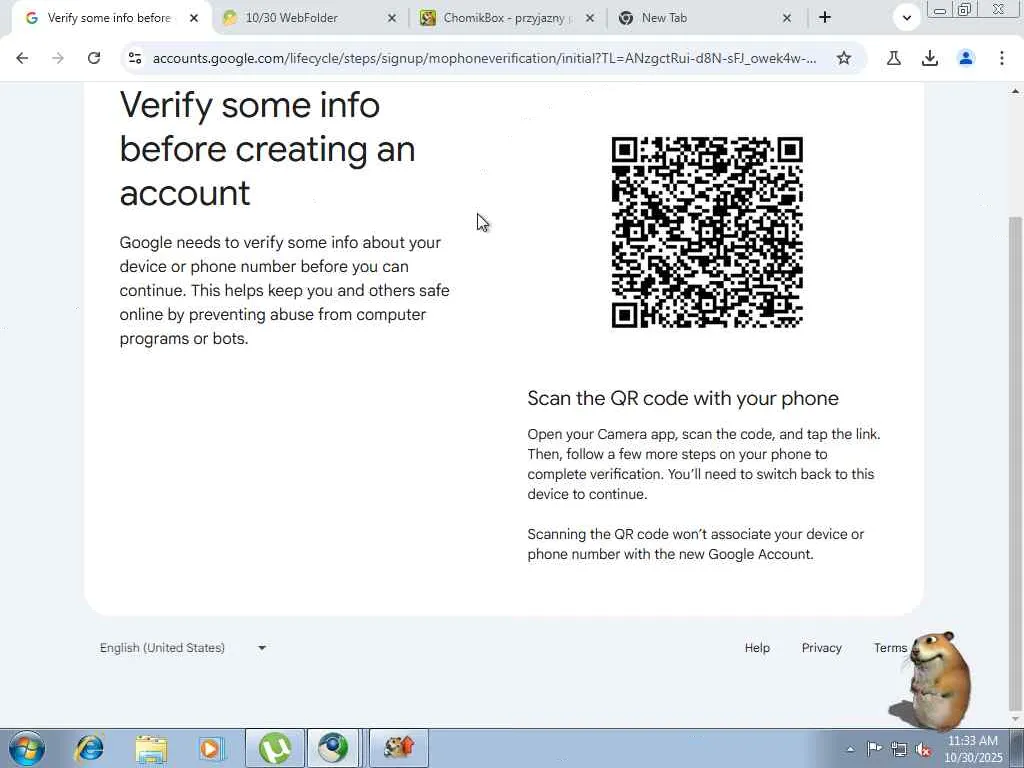Close the 10/30 WebFolder tab
Viewport: 1024px width, 768px height.
392,18
